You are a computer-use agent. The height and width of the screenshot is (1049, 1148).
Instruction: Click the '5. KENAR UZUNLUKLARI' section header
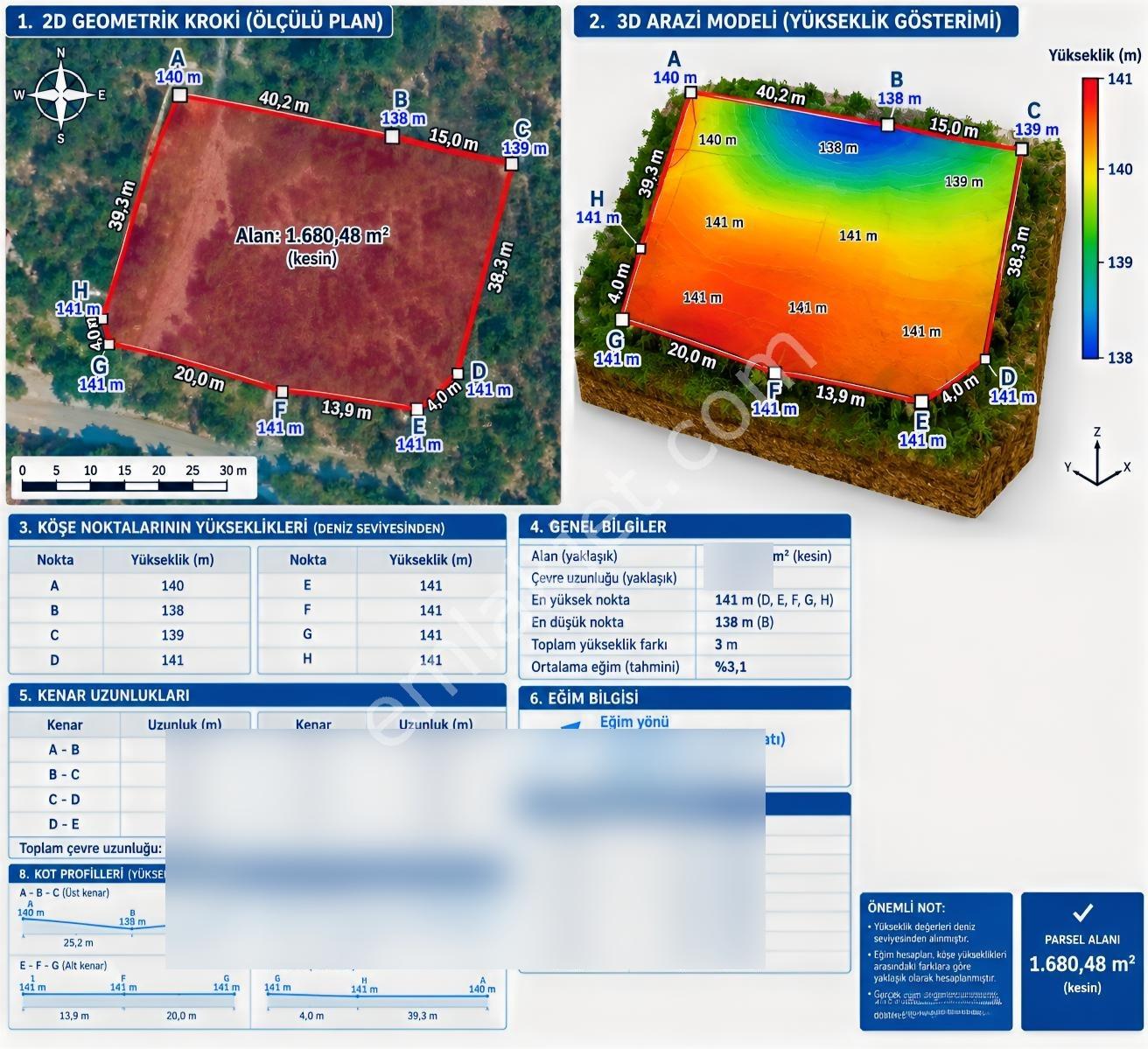pyautogui.click(x=256, y=696)
